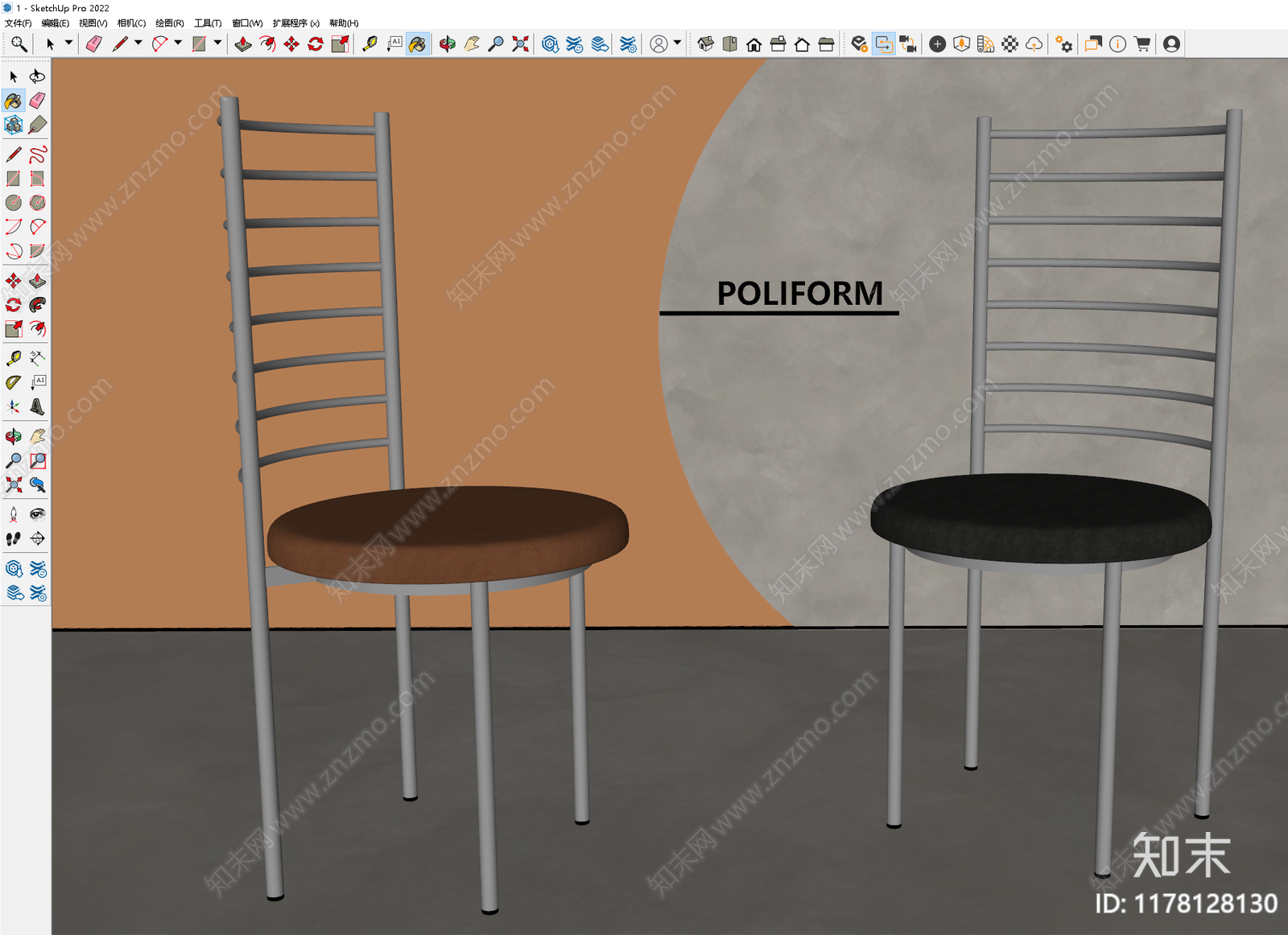
Task: Select the Protractor tool in left toolbar
Action: point(14,382)
